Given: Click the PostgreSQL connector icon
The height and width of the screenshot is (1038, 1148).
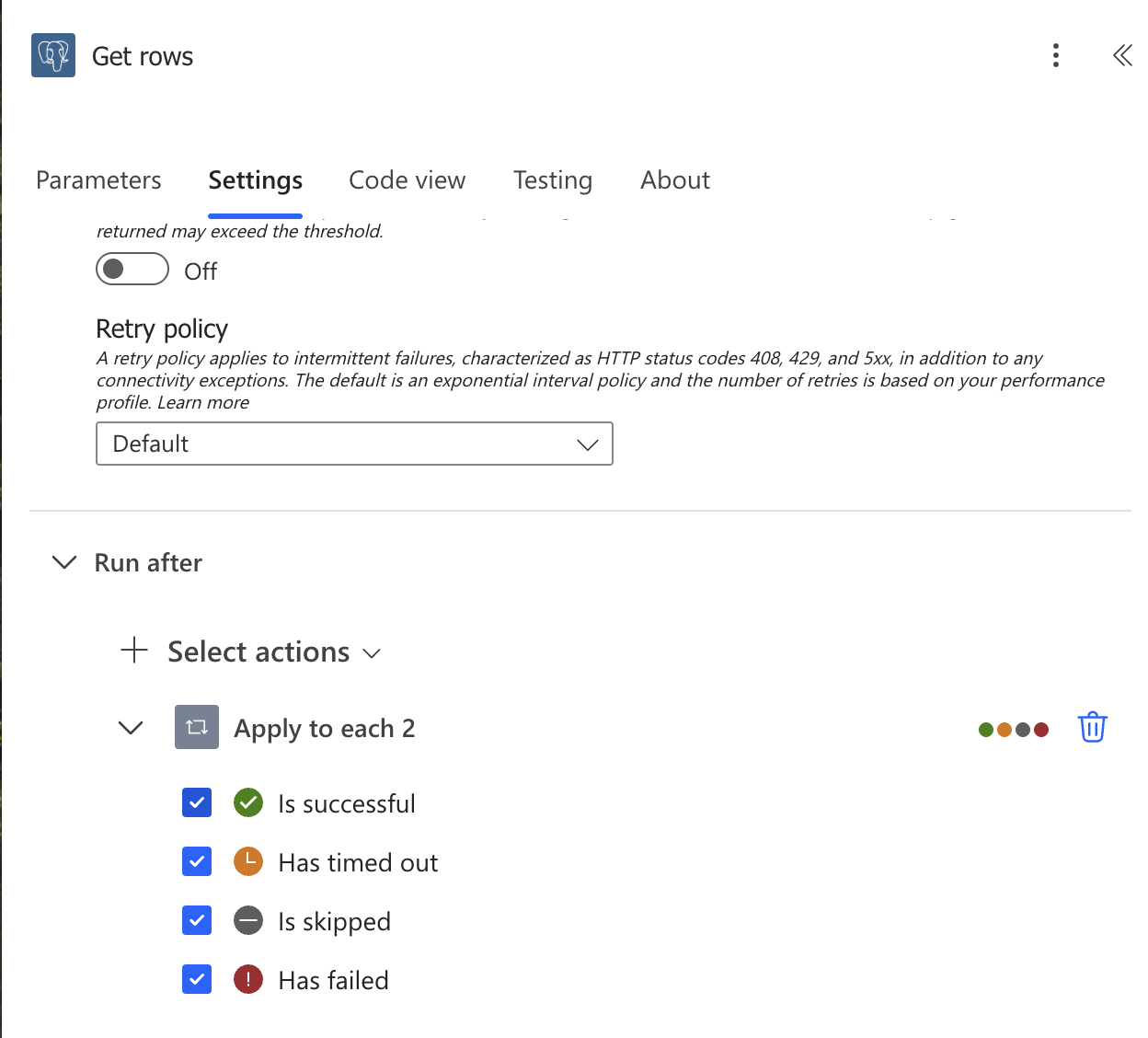Looking at the screenshot, I should click(53, 55).
